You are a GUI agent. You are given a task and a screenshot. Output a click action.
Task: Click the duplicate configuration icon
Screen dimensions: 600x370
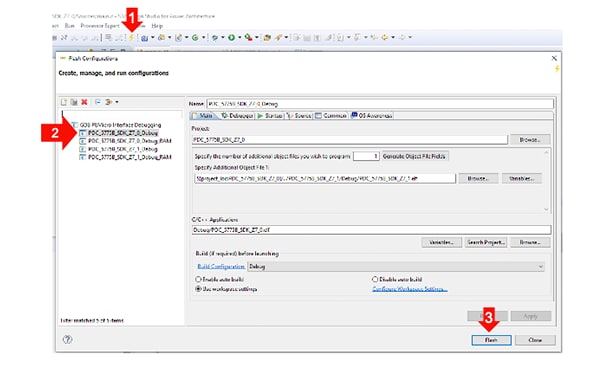coord(74,102)
